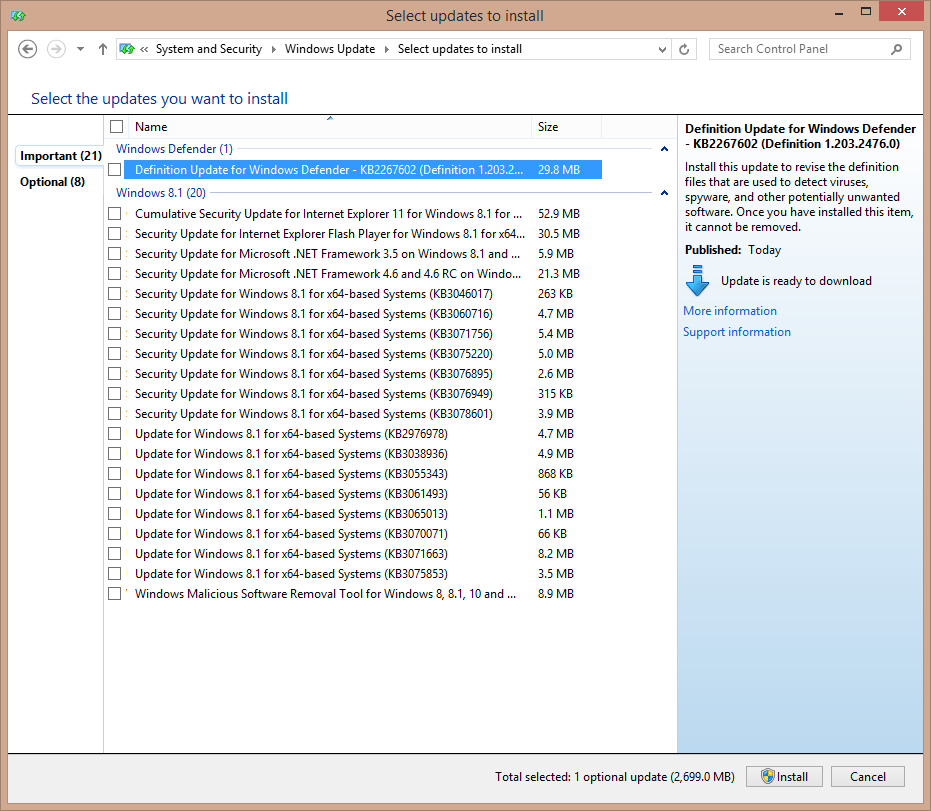Select Update for Windows 8.1 KB3070071 row
Viewport: 931px width, 811px height.
363,534
